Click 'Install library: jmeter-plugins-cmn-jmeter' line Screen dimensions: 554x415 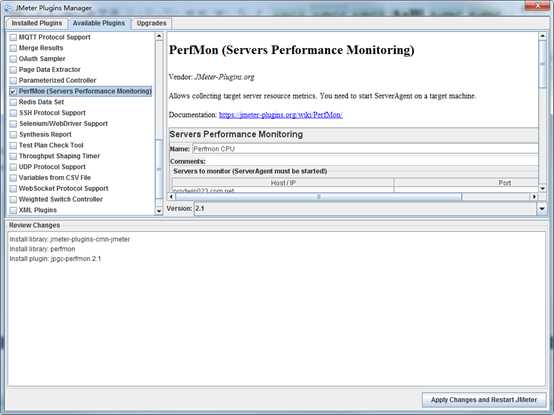70,239
